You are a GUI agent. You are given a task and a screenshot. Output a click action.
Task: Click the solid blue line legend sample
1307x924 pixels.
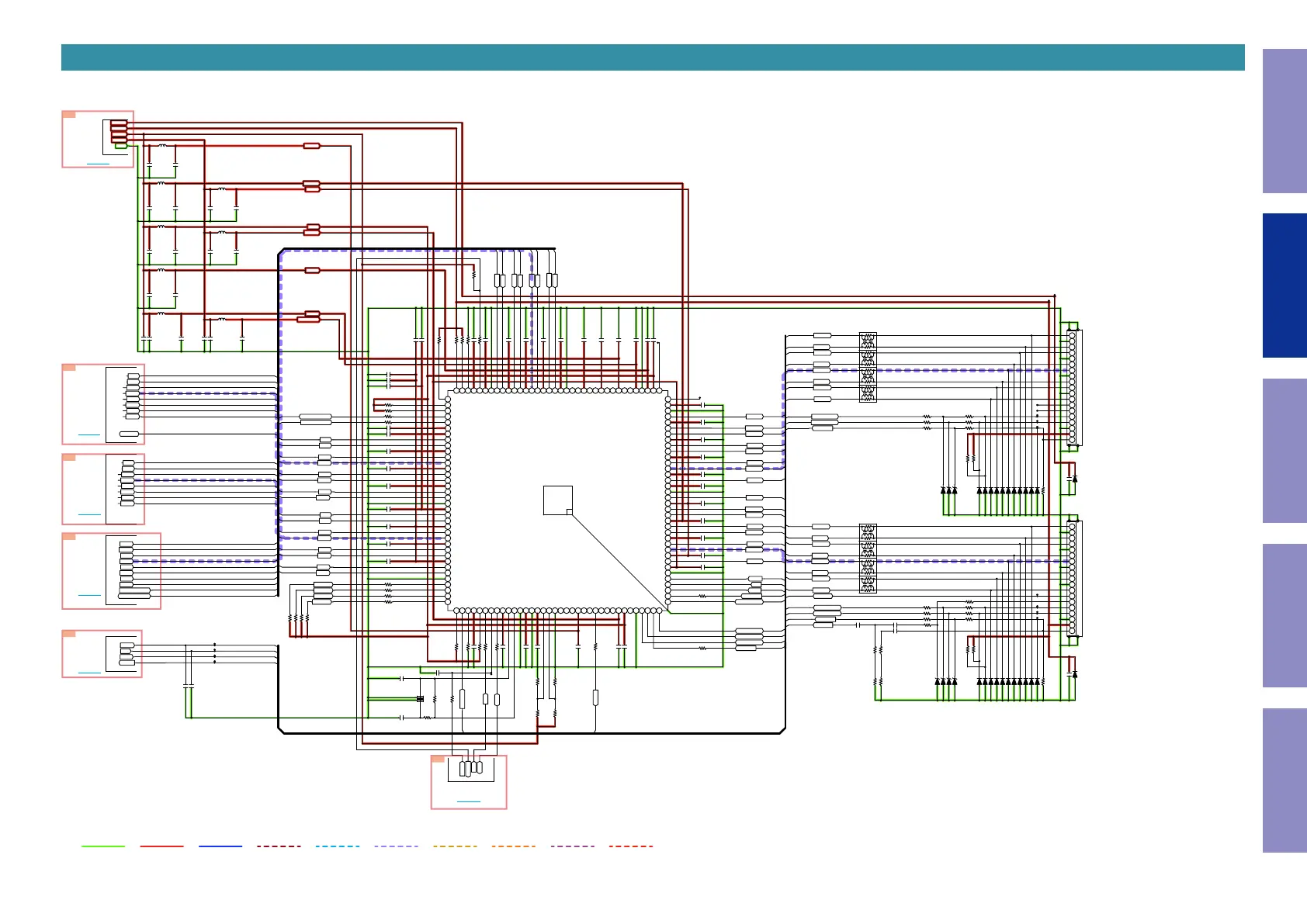220,846
